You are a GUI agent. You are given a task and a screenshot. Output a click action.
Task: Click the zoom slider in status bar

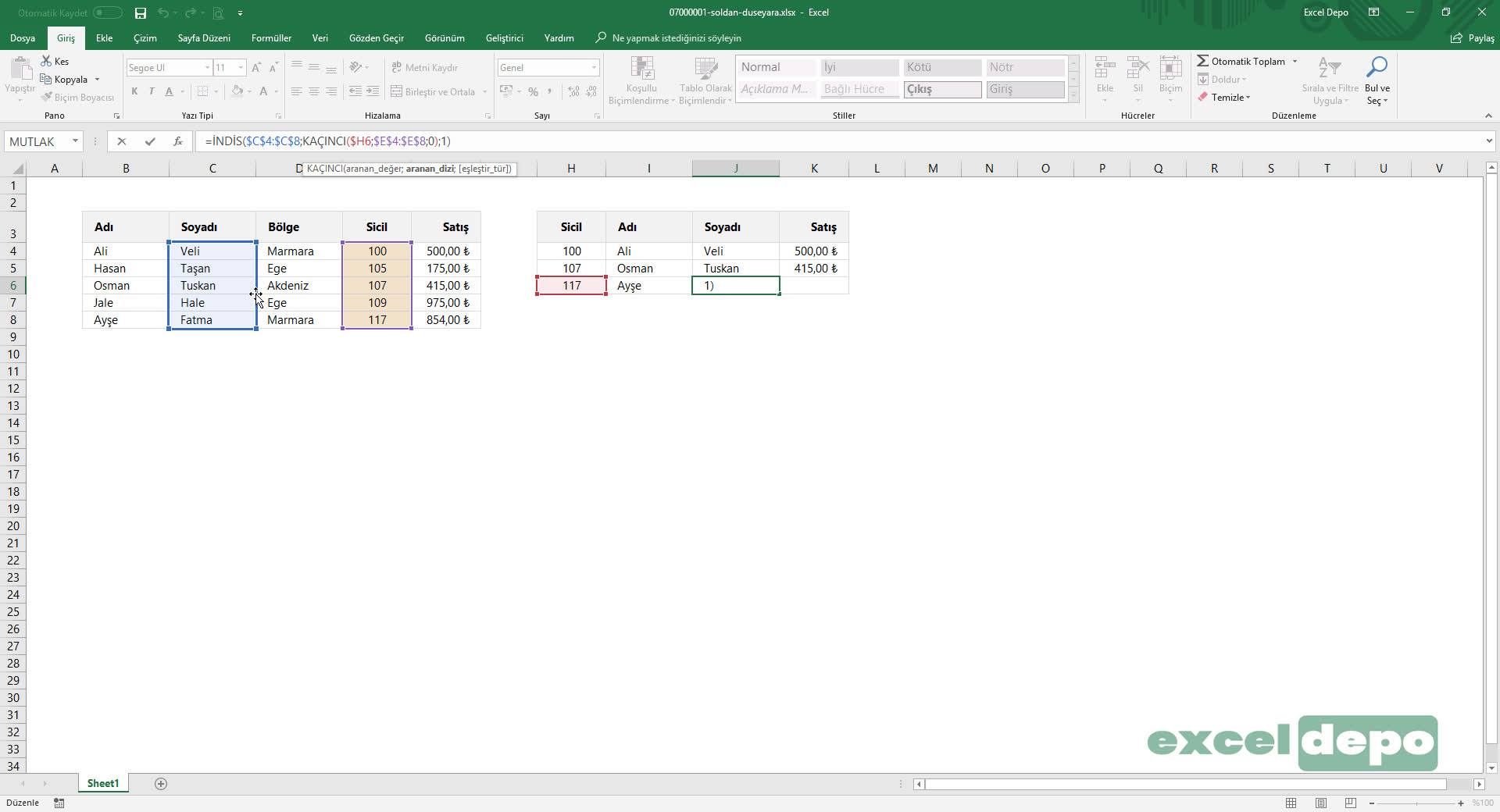(x=1416, y=803)
